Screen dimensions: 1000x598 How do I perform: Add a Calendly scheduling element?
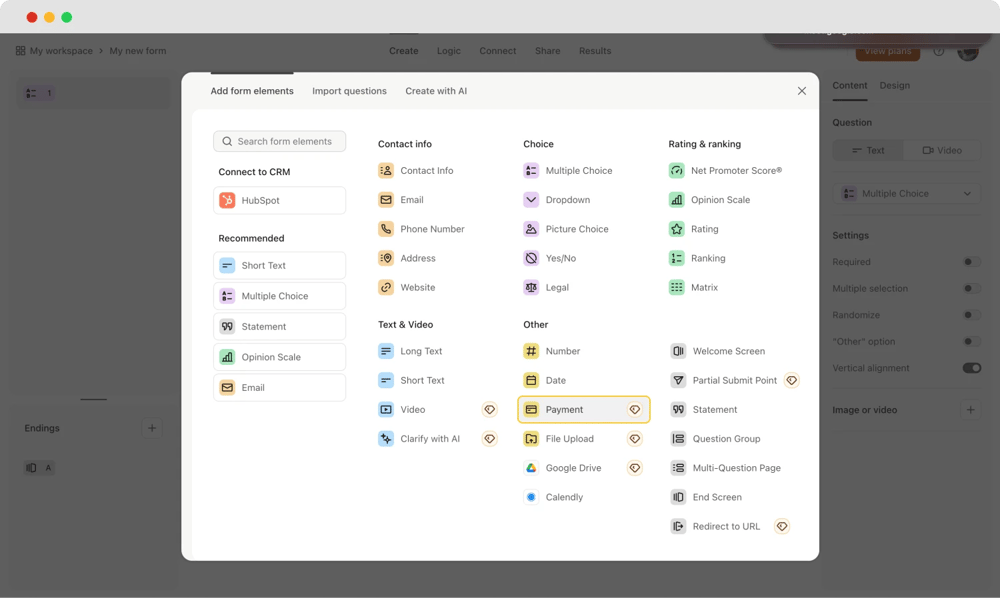coord(564,497)
